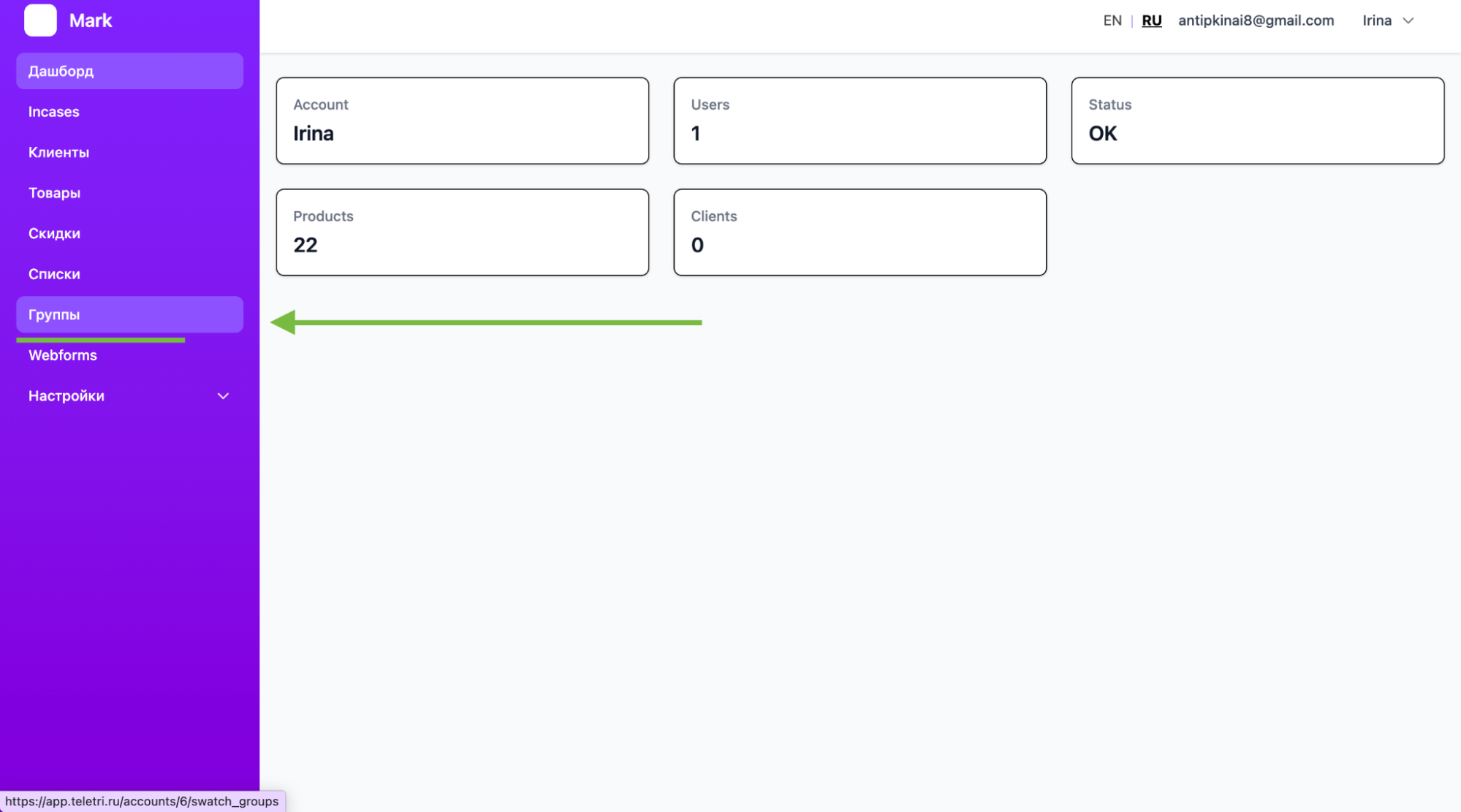Click the chevron next to Irina
Screen dimensions: 1461x812
(1408, 20)
